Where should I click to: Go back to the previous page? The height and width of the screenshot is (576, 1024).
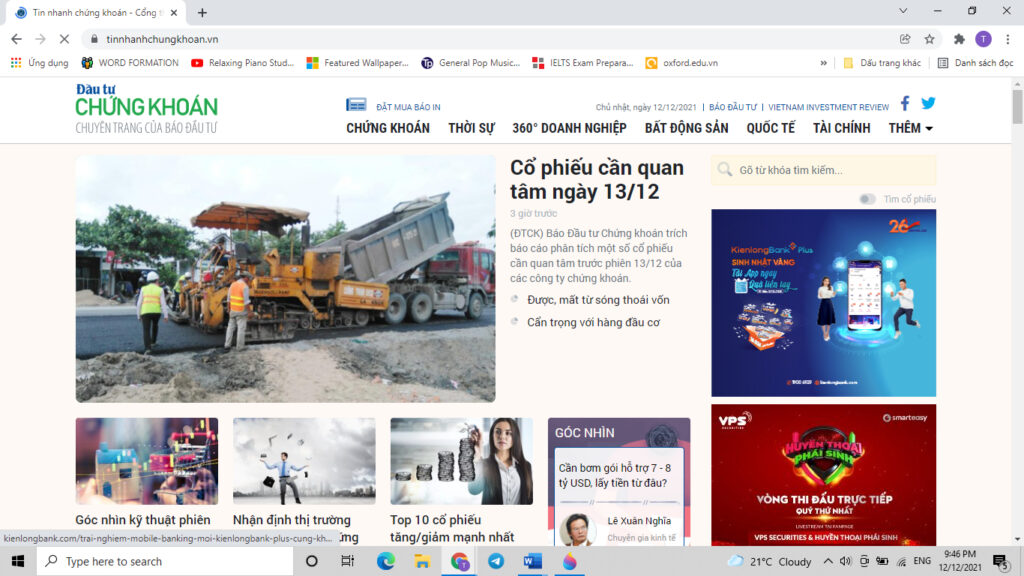pos(16,39)
